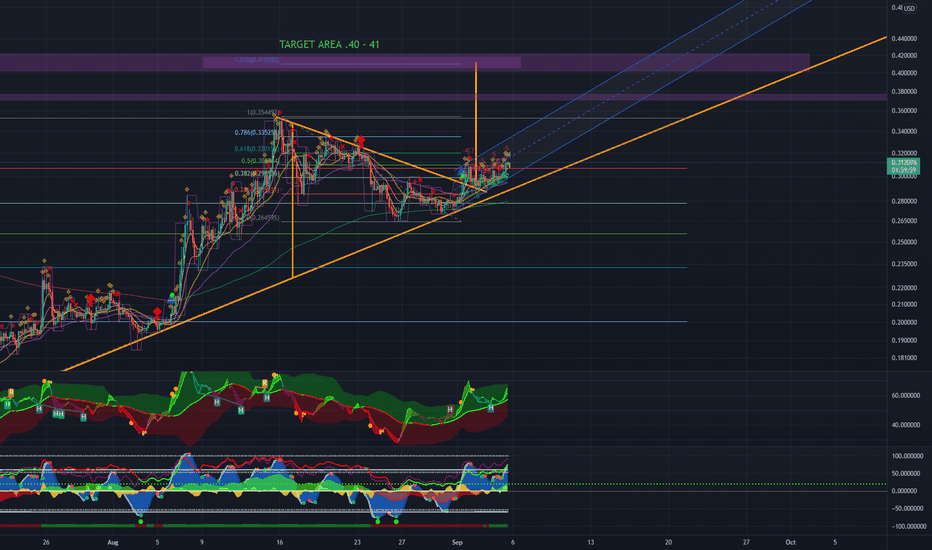Select the 1.618 Fibonacci extension label
The image size is (932, 550).
[257, 60]
